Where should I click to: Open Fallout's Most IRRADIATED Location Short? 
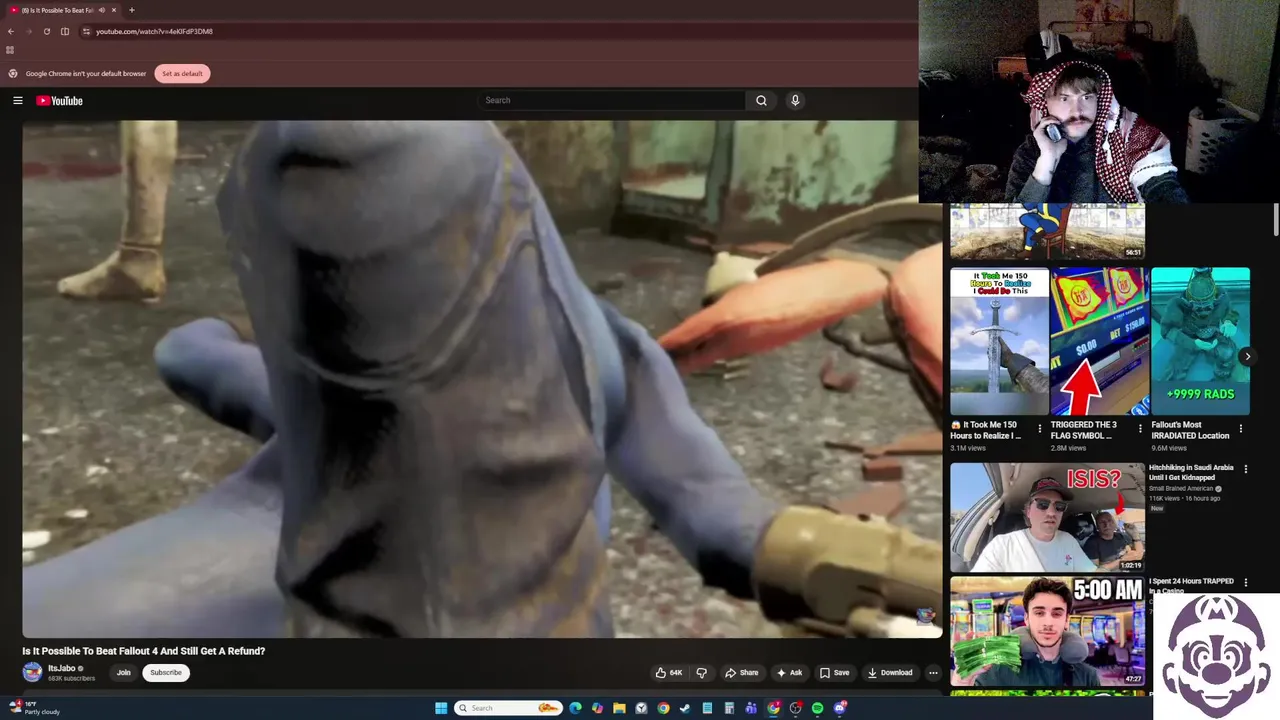[1200, 341]
